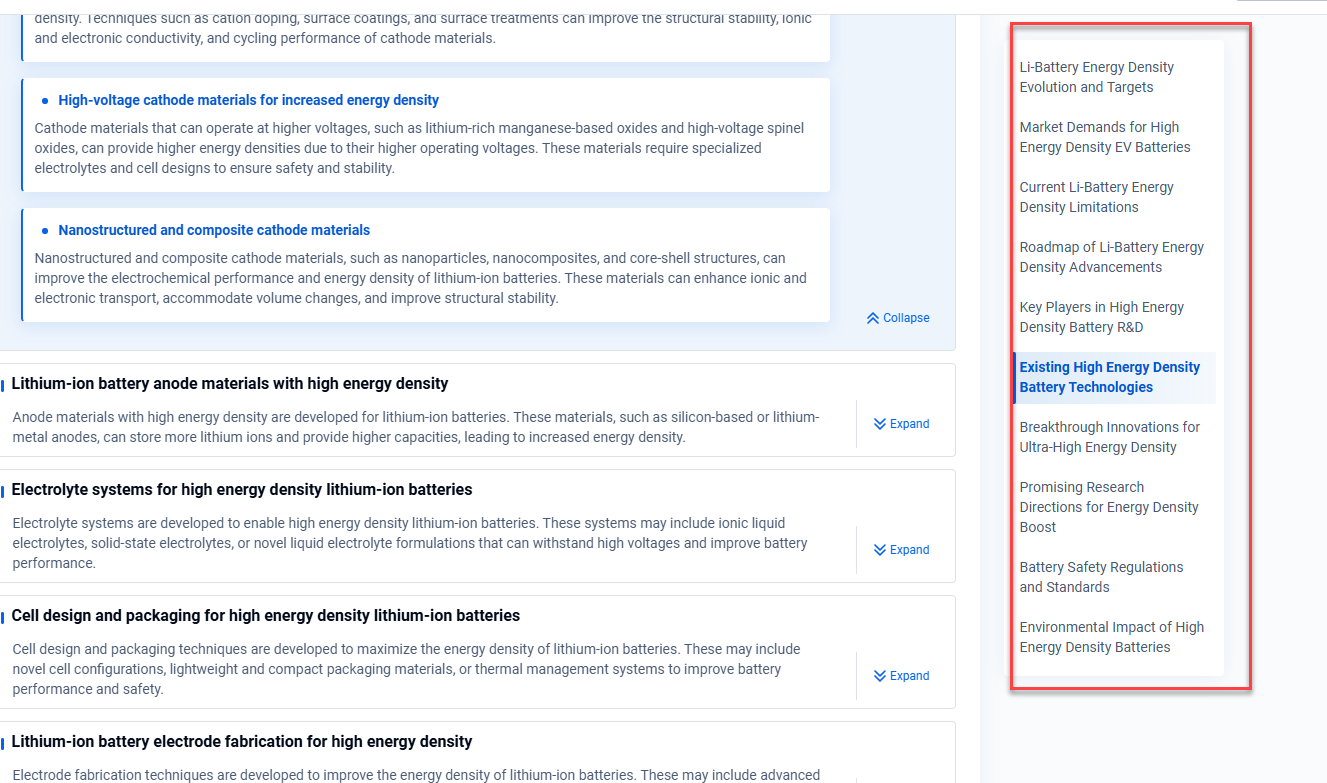Screen dimensions: 1327x783
Task: Select Existing High Energy Density Battery Technologies
Action: point(1109,377)
